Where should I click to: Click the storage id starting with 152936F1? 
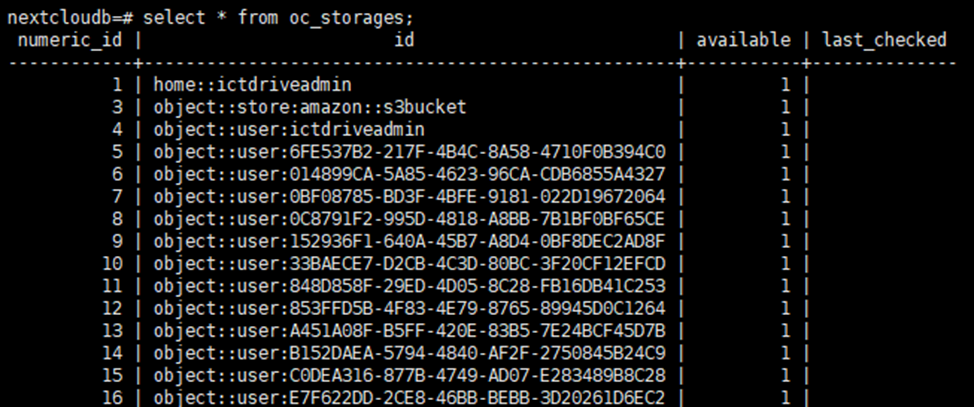(x=416, y=240)
